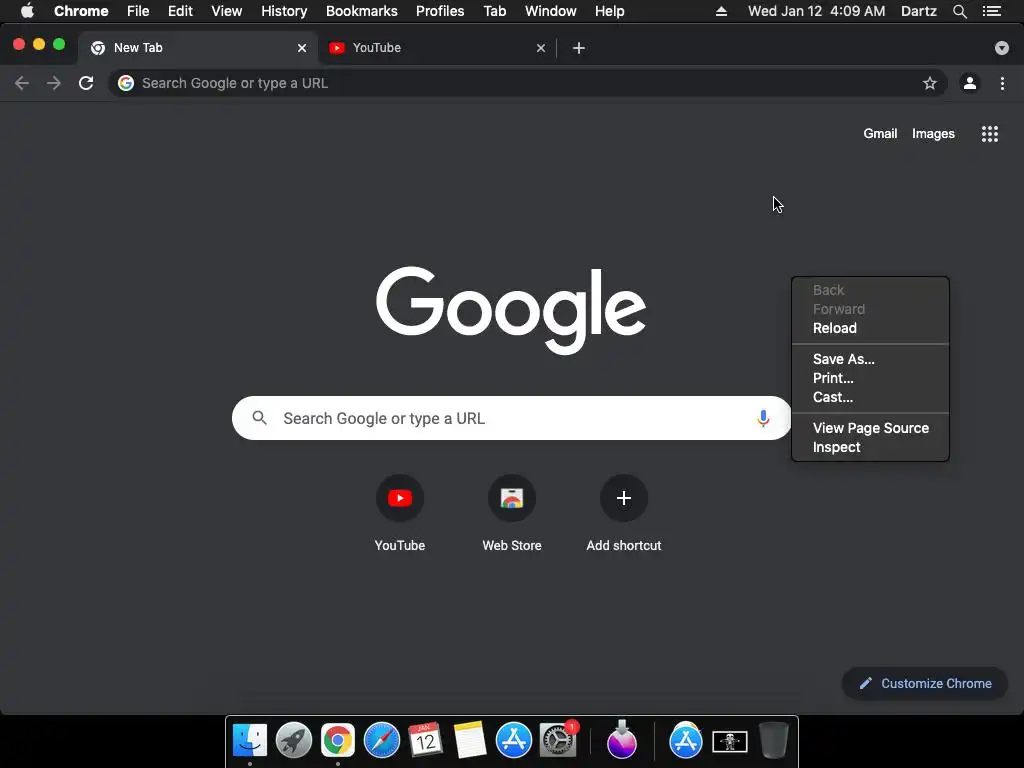Image resolution: width=1024 pixels, height=768 pixels.
Task: Click the Apple menu logo
Action: [27, 11]
